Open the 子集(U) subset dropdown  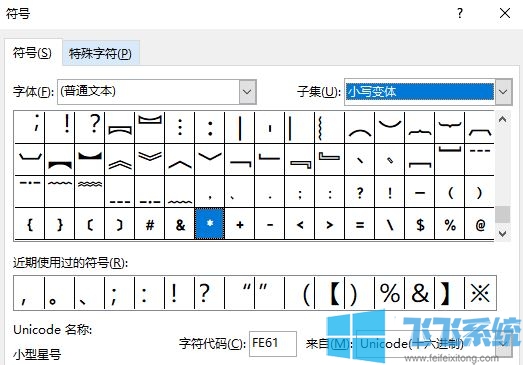[x=503, y=92]
